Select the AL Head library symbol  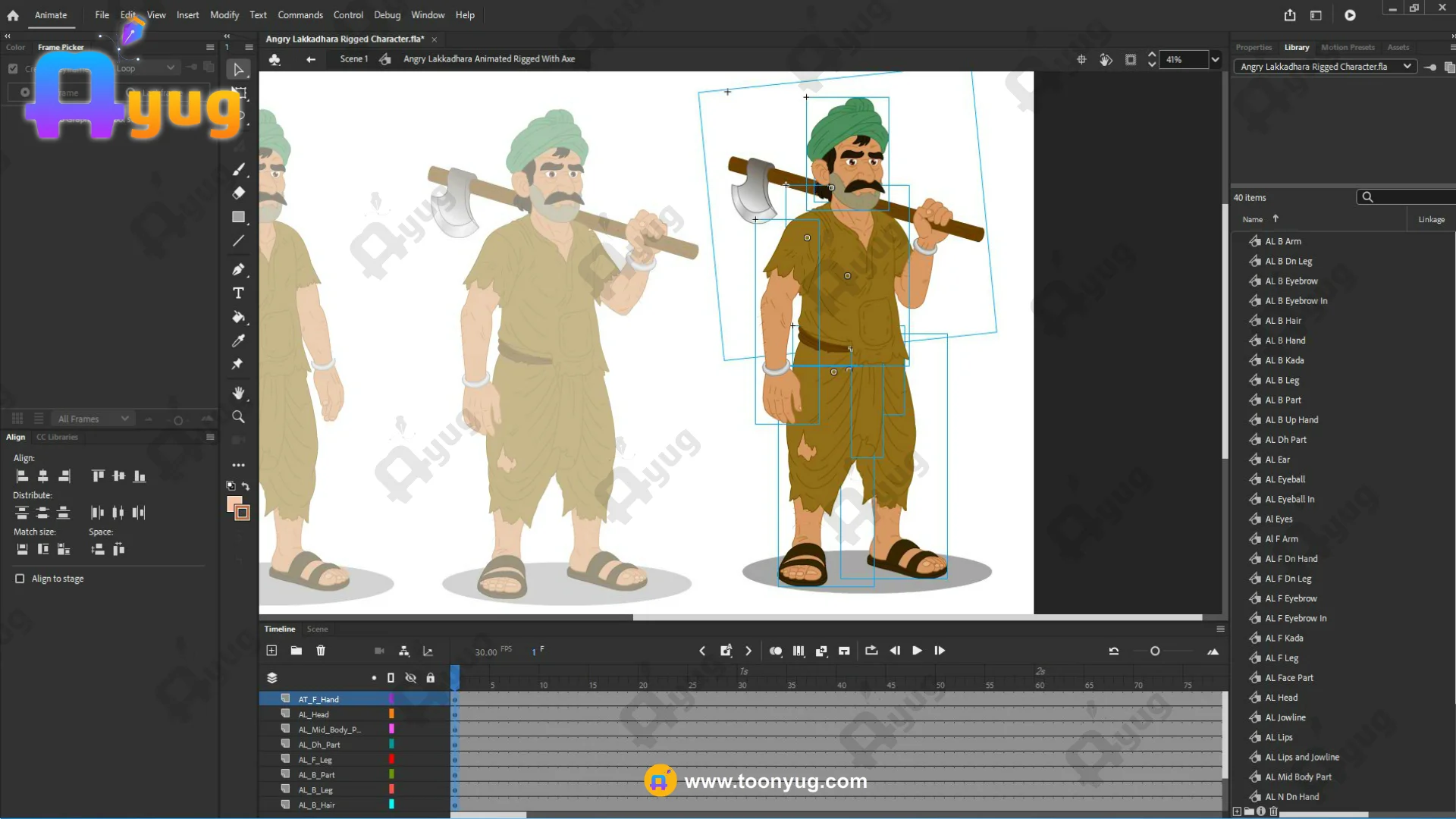click(1281, 698)
